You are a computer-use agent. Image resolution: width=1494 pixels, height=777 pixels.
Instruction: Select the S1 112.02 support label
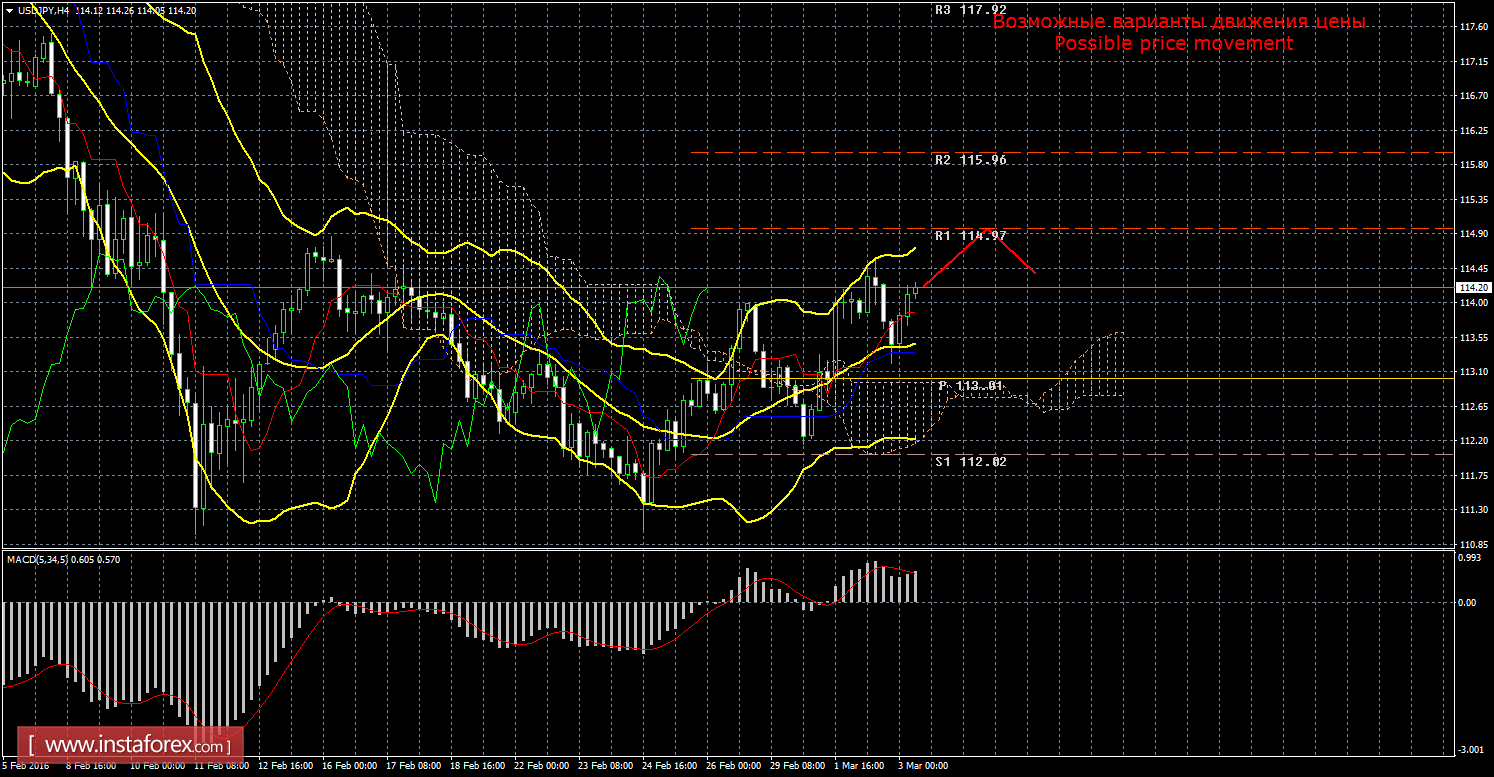pos(970,462)
